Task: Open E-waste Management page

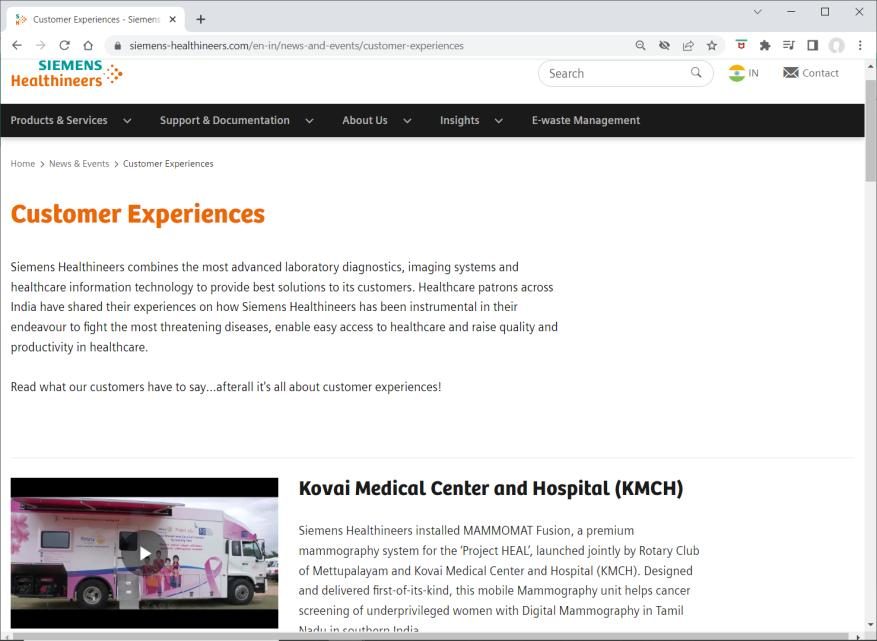Action: [586, 120]
